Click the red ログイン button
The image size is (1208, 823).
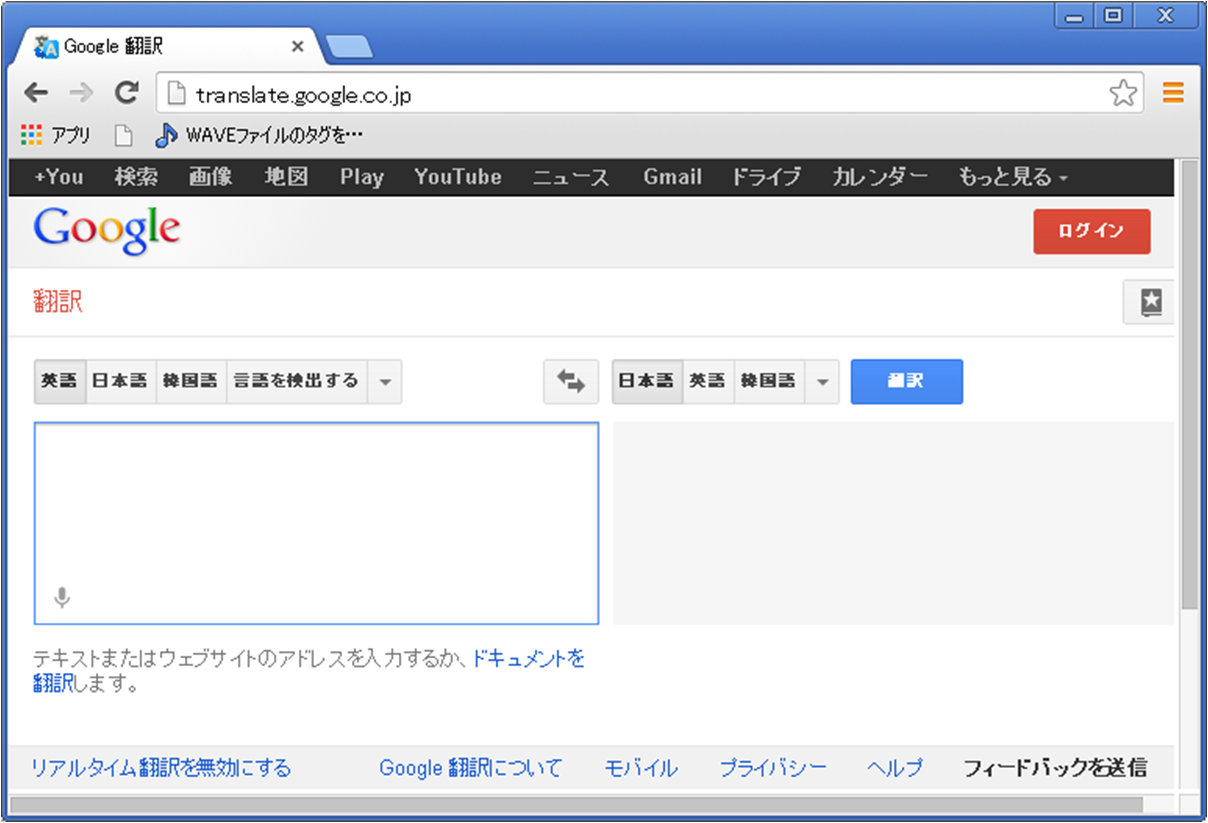1091,231
